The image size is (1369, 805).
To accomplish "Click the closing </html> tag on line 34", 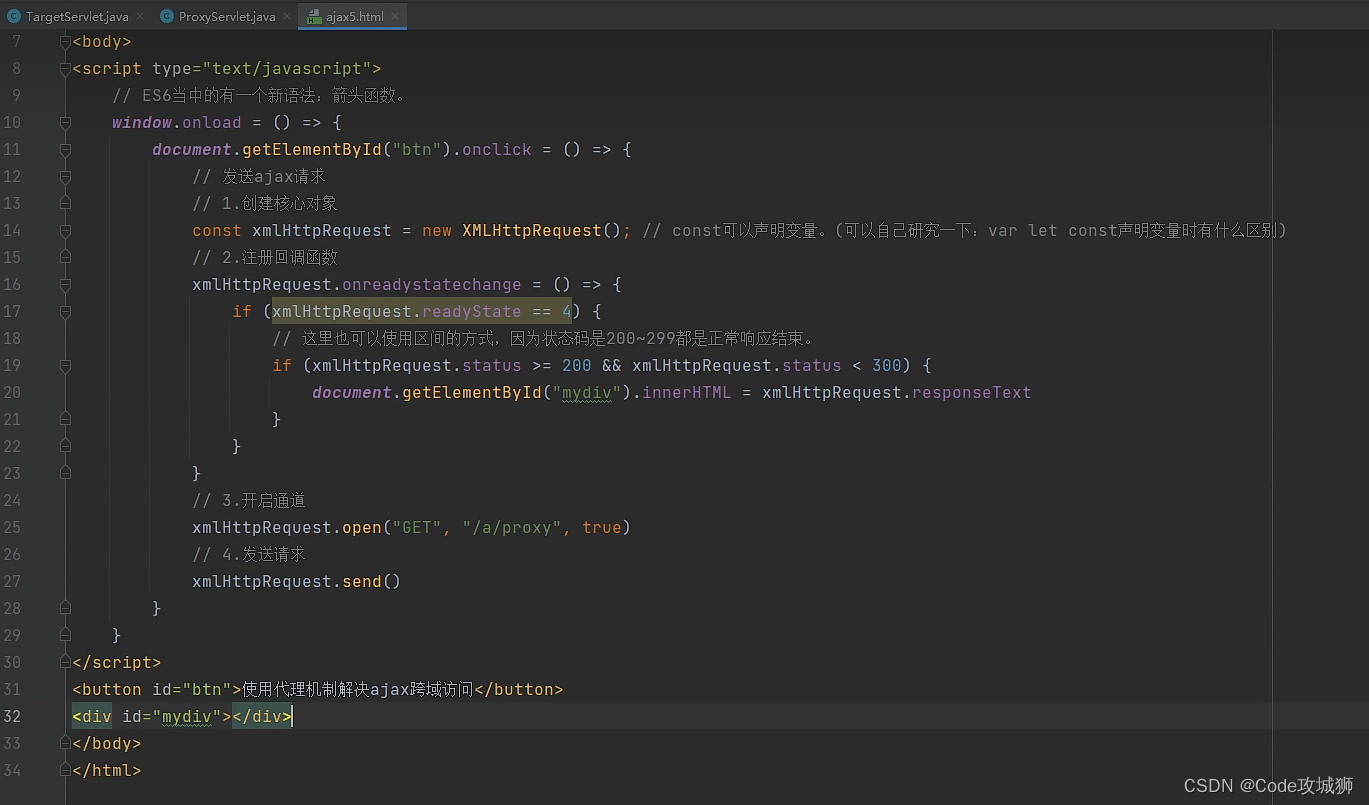I will 107,771.
